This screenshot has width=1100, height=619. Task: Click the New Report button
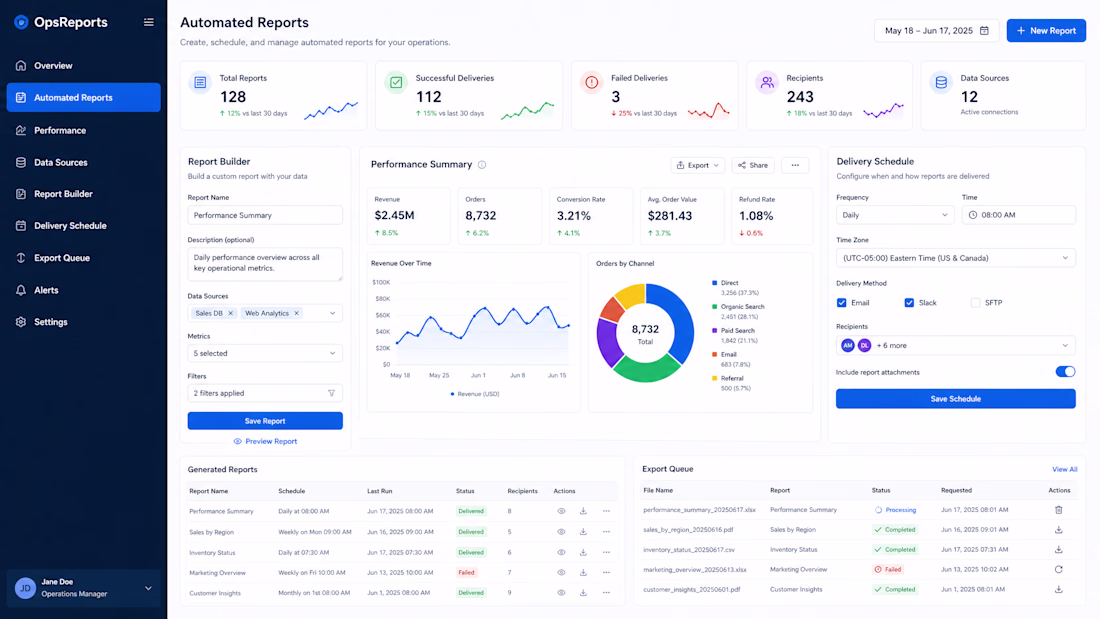1046,31
